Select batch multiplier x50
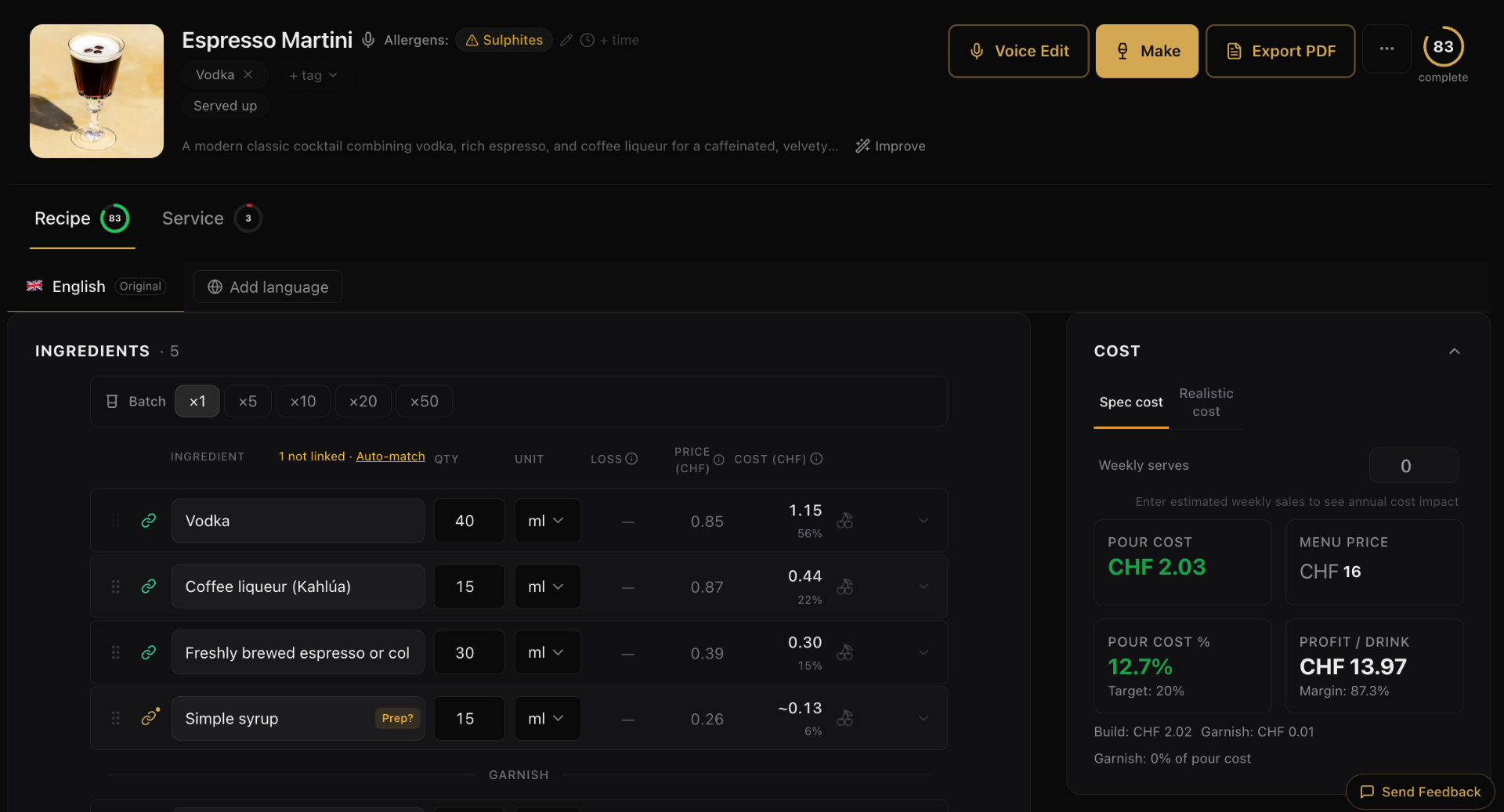 pos(424,401)
